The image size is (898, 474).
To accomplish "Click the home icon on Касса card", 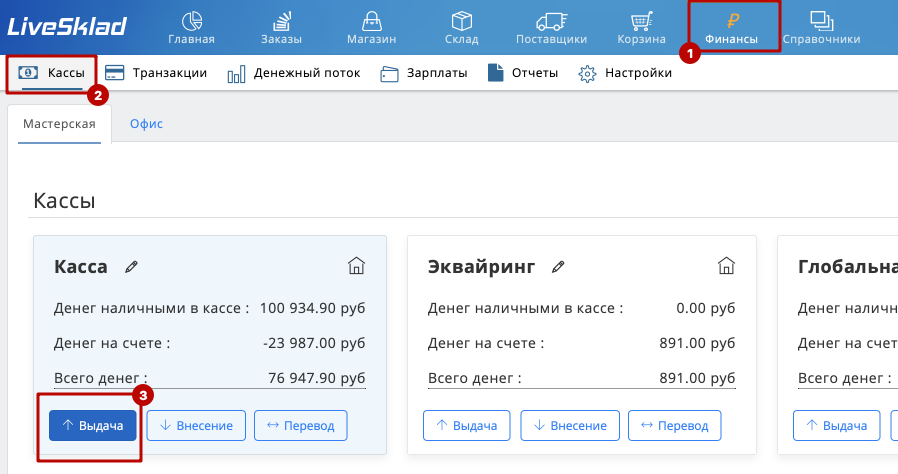I will 356,266.
